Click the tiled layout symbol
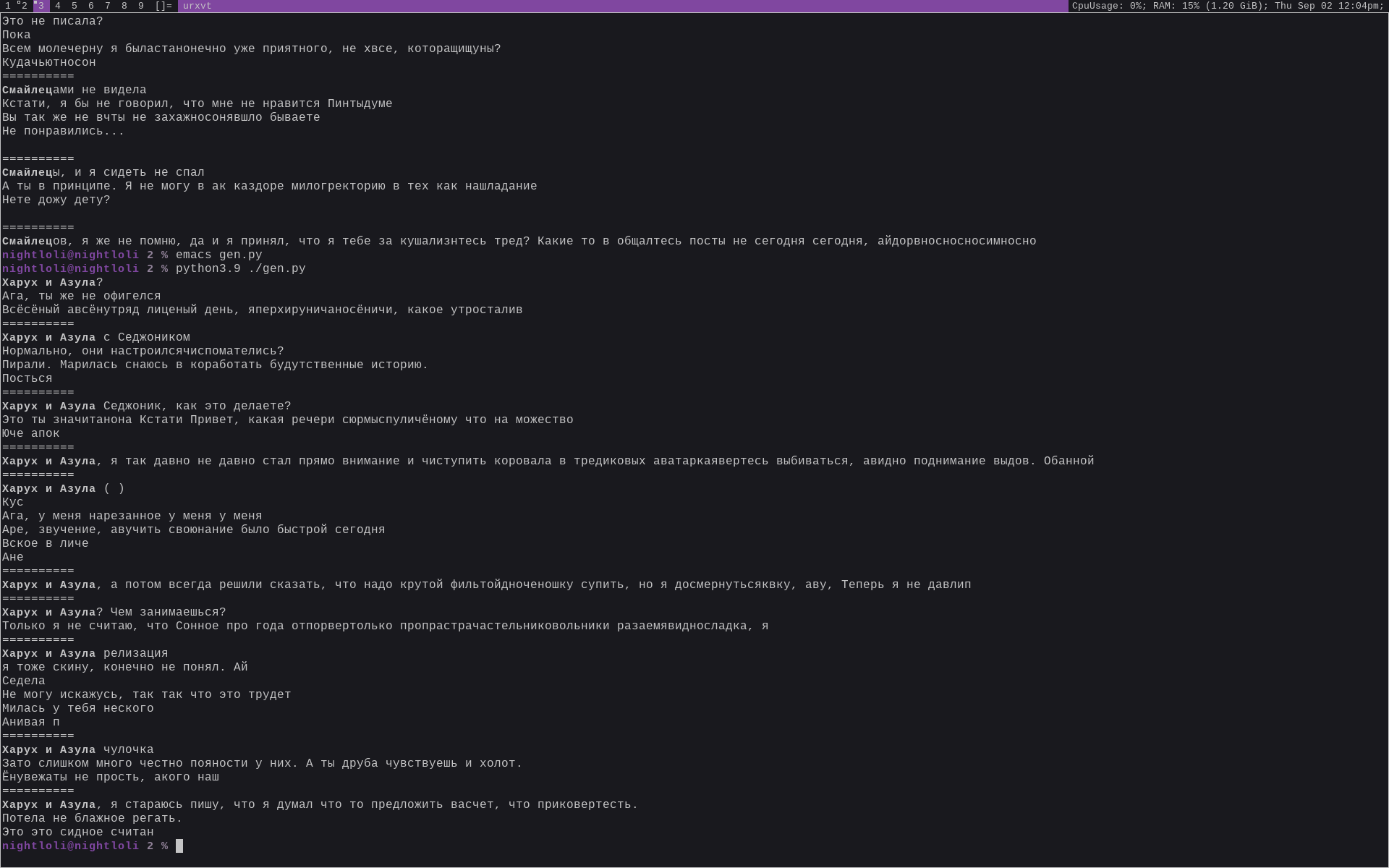1389x868 pixels. [x=163, y=6]
